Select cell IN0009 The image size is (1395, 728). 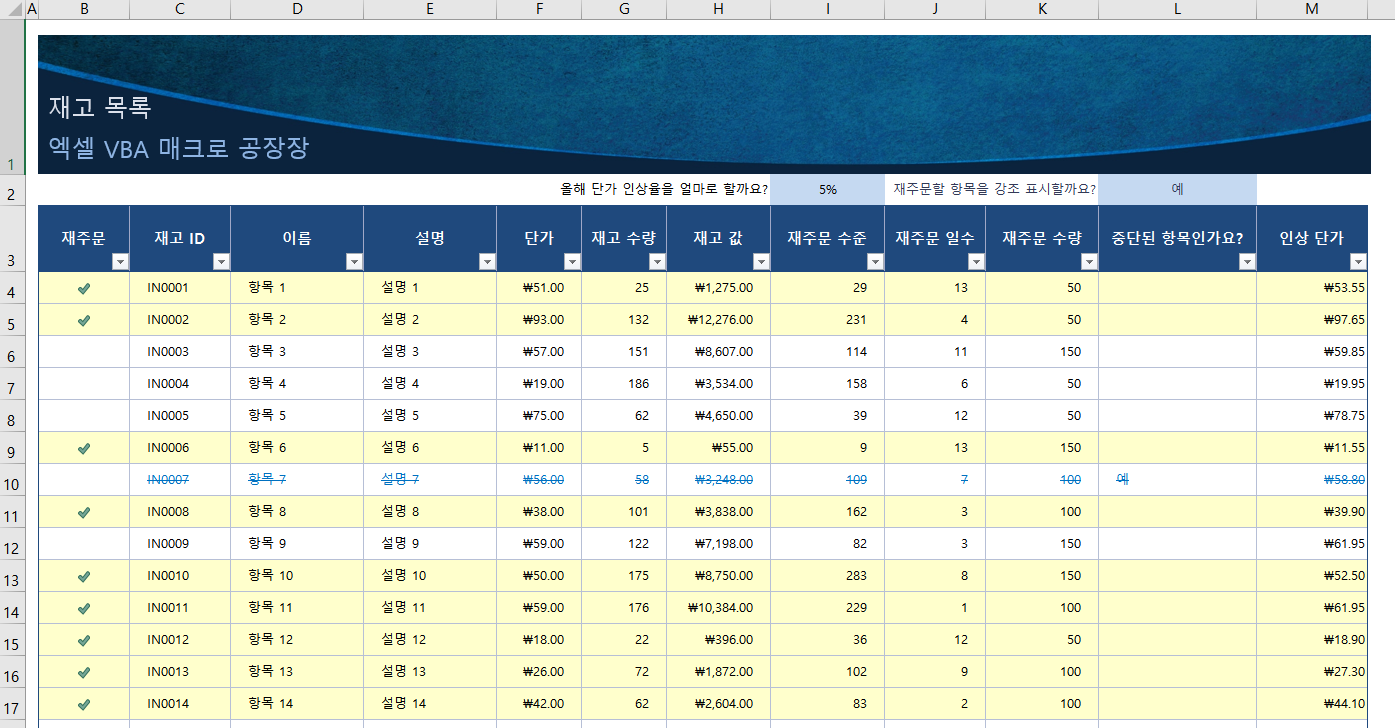(x=180, y=544)
